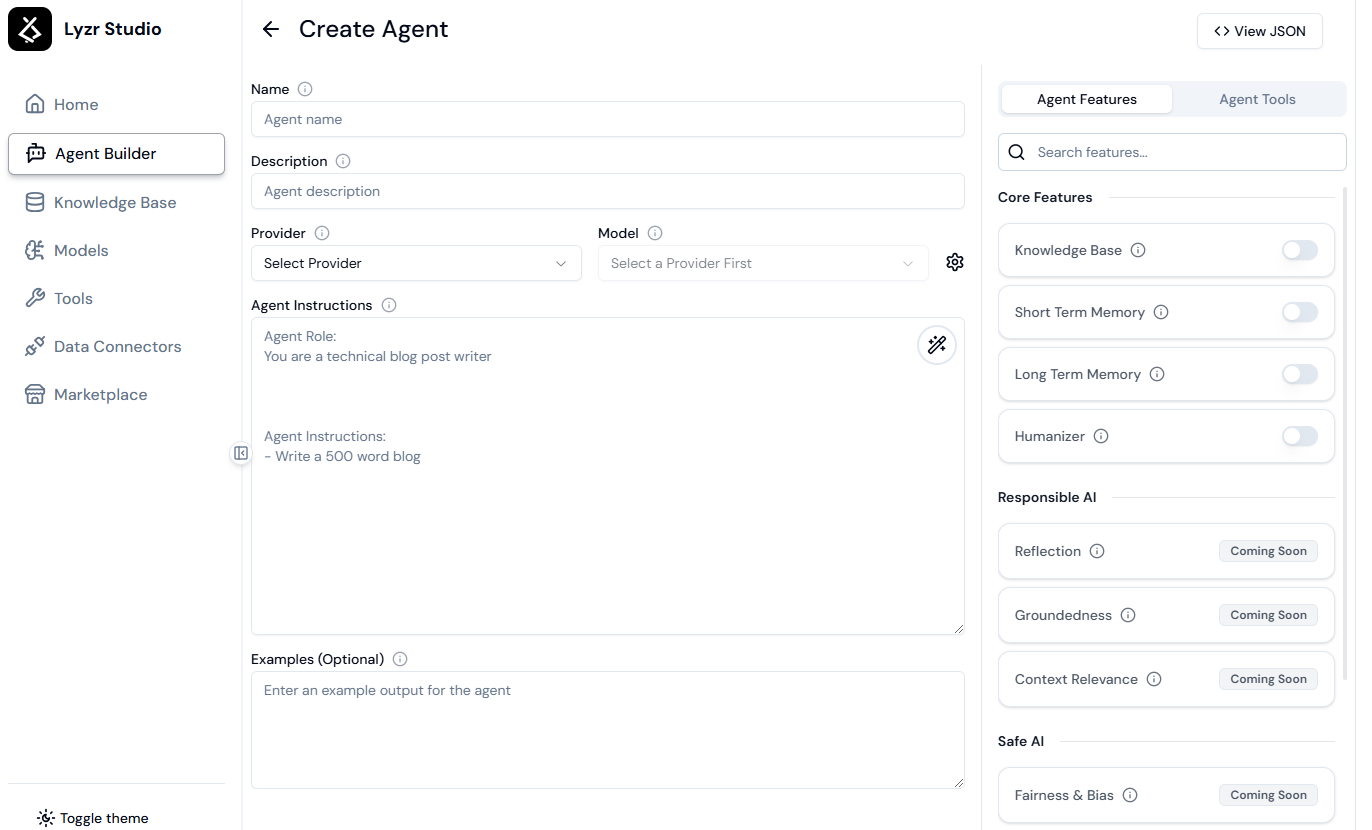The height and width of the screenshot is (830, 1372).
Task: Go back using the arrow near Create Agent
Action: [270, 29]
